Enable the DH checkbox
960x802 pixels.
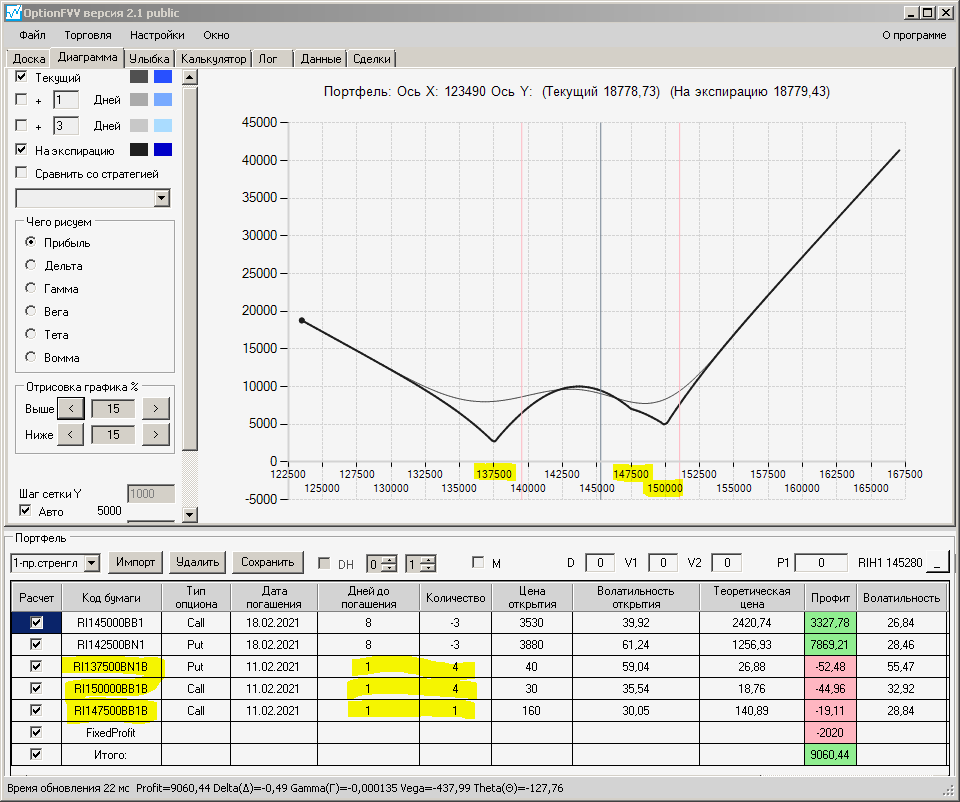pyautogui.click(x=324, y=563)
